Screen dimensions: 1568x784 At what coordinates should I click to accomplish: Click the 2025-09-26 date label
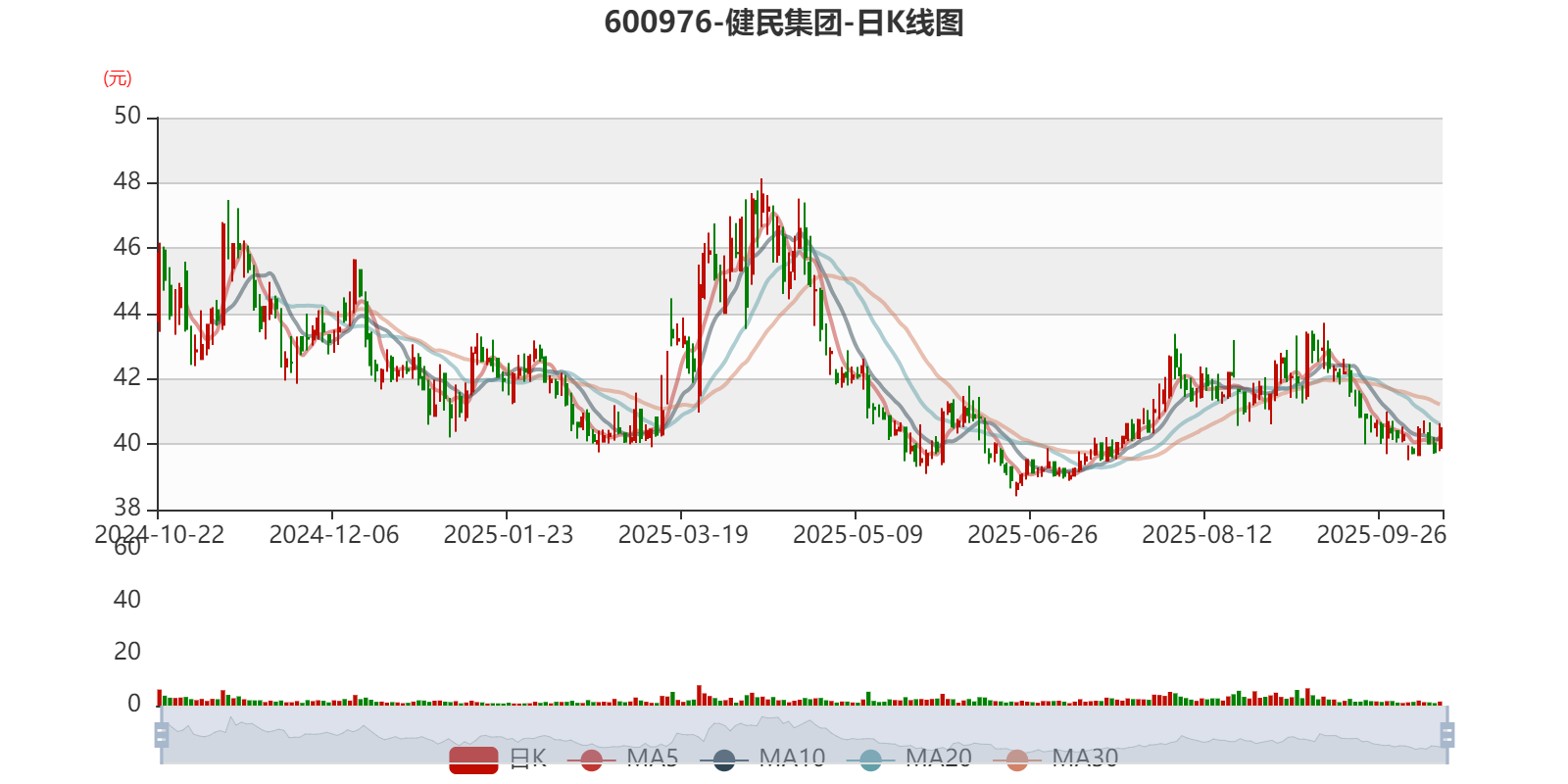[x=1381, y=535]
